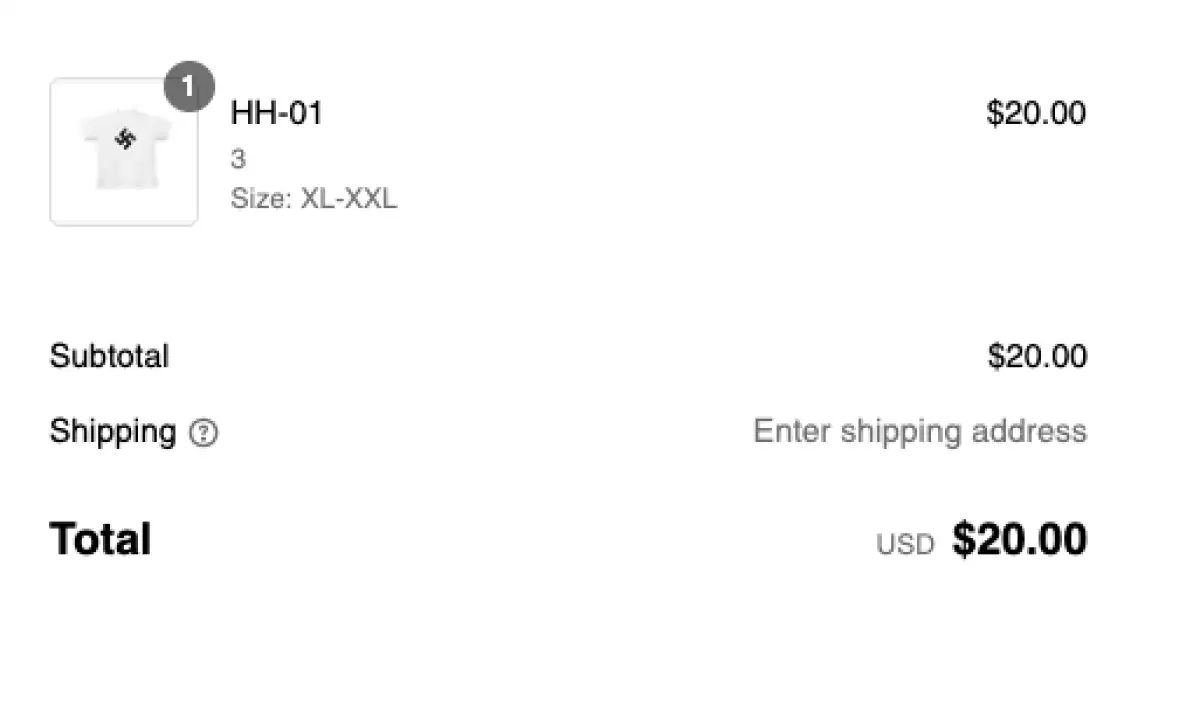Click the variant number 3 under HH-01
The width and height of the screenshot is (1200, 704).
(x=238, y=159)
